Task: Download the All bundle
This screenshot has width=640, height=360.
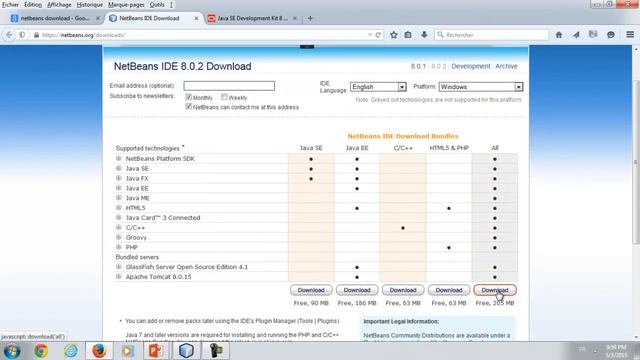Action: click(495, 290)
